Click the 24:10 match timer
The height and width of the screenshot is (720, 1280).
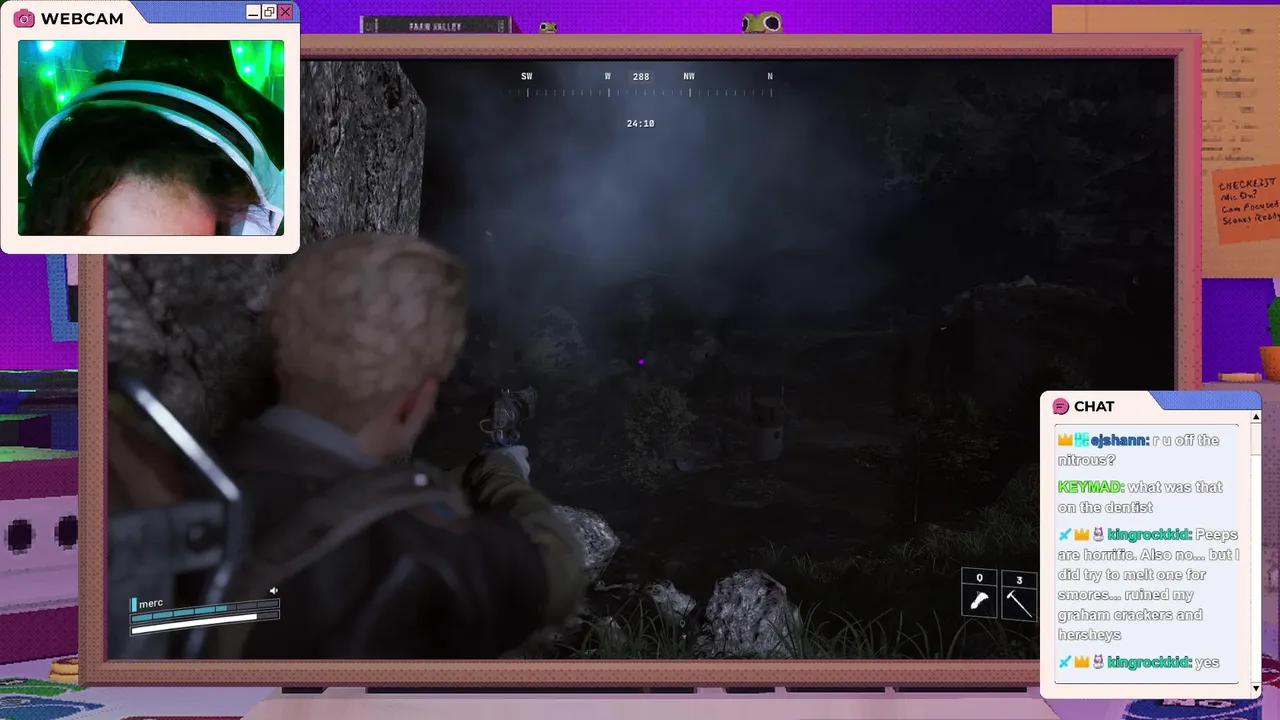click(640, 124)
